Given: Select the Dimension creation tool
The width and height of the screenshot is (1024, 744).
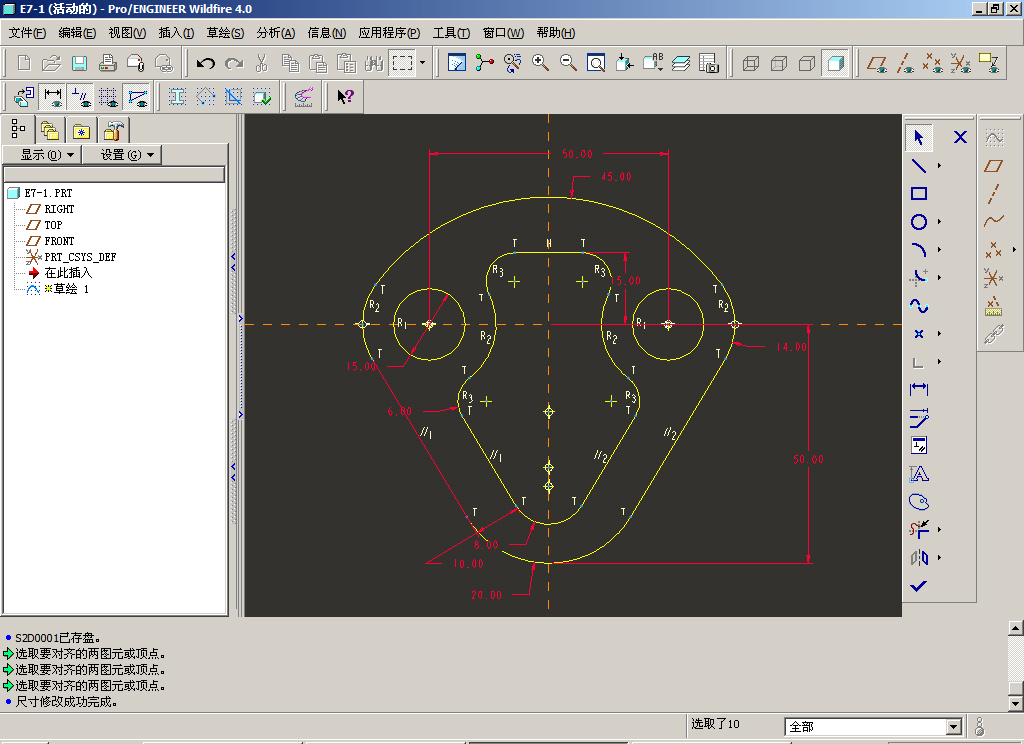Looking at the screenshot, I should (919, 390).
